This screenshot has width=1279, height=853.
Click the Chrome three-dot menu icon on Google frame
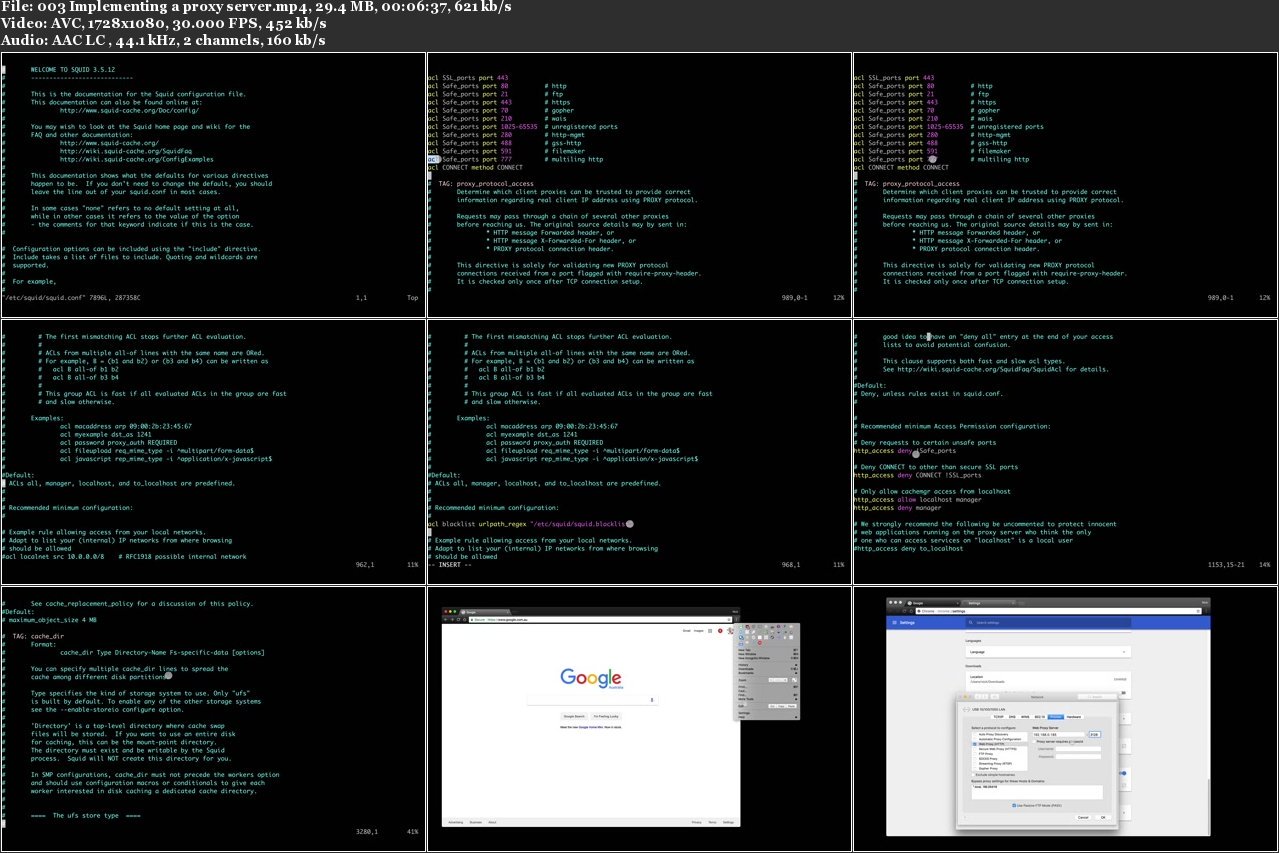pyautogui.click(x=735, y=619)
